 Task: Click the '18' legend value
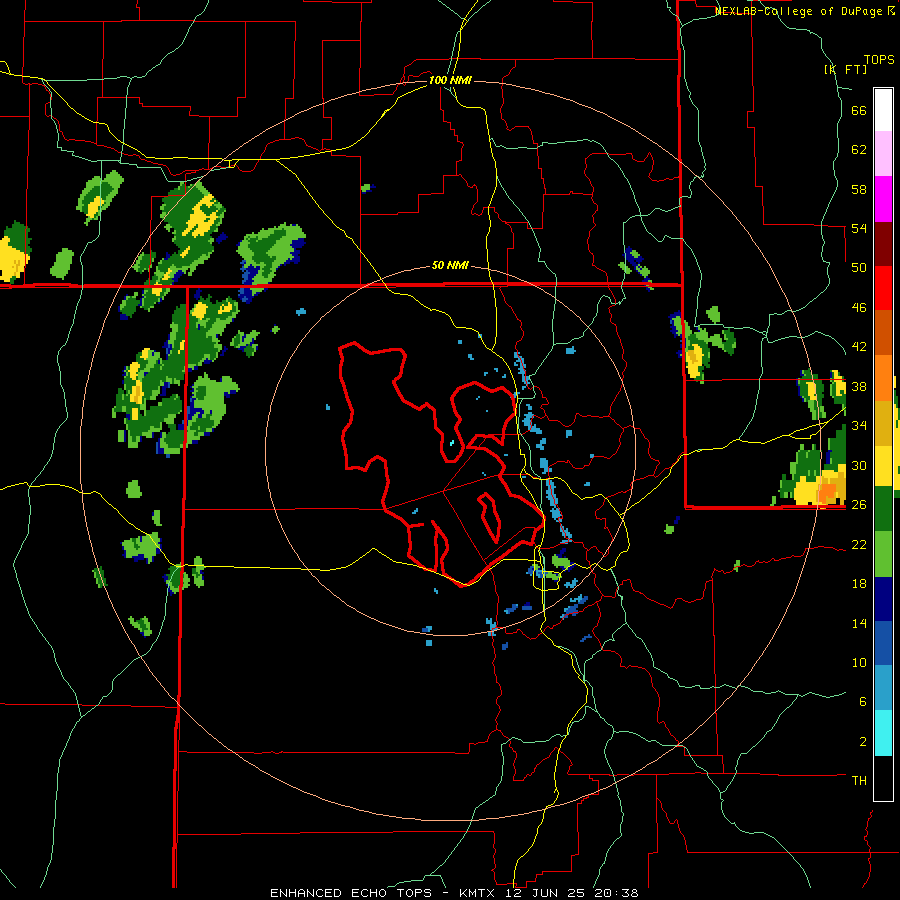coord(859,583)
